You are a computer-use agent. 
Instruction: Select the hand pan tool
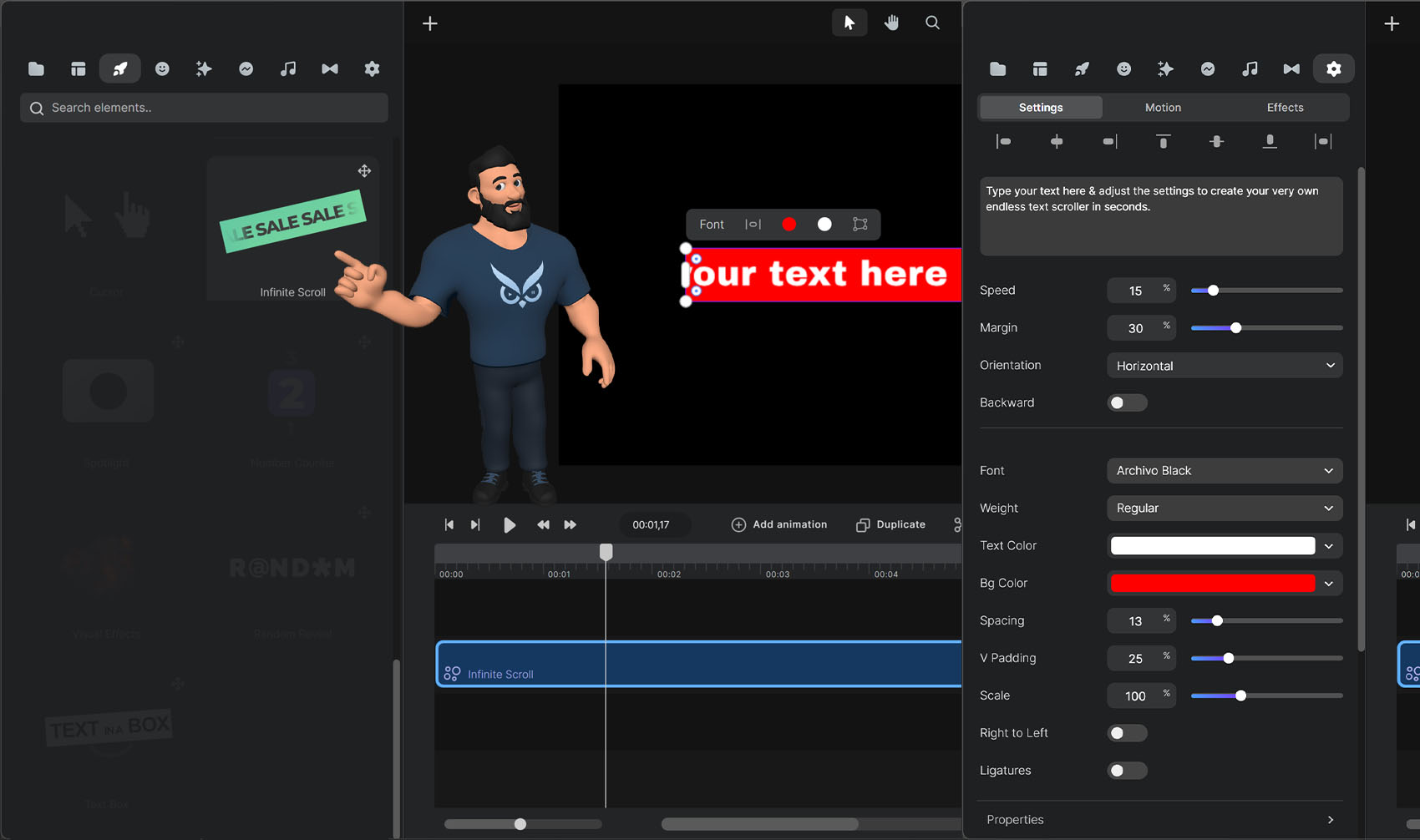click(x=891, y=23)
